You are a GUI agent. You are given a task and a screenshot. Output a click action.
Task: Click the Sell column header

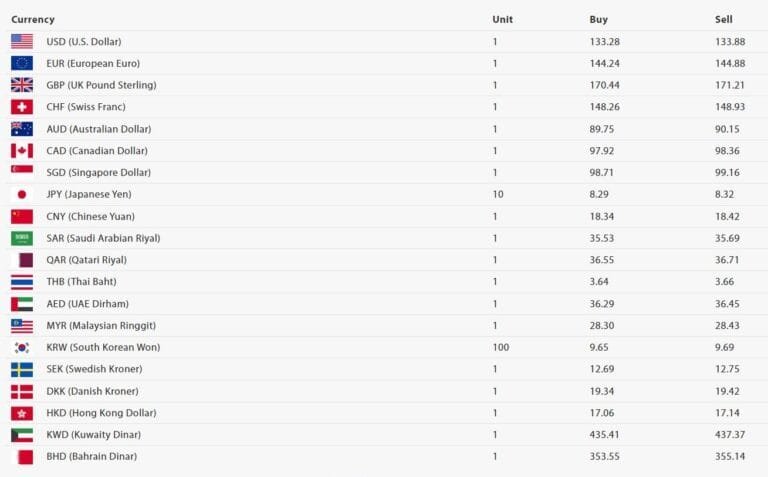pyautogui.click(x=724, y=19)
